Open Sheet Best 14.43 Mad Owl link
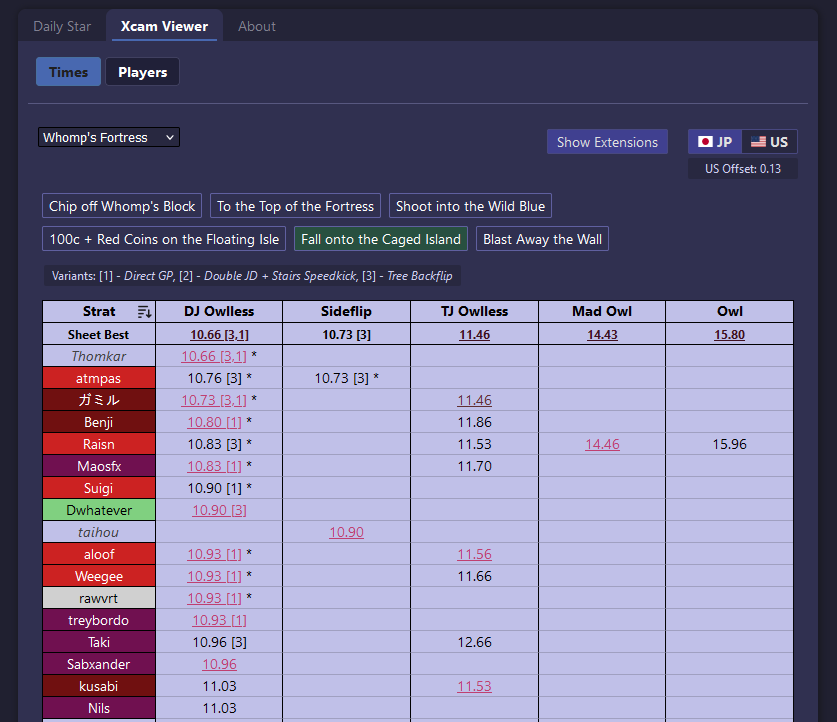Screen dimensions: 837x722 (602, 335)
